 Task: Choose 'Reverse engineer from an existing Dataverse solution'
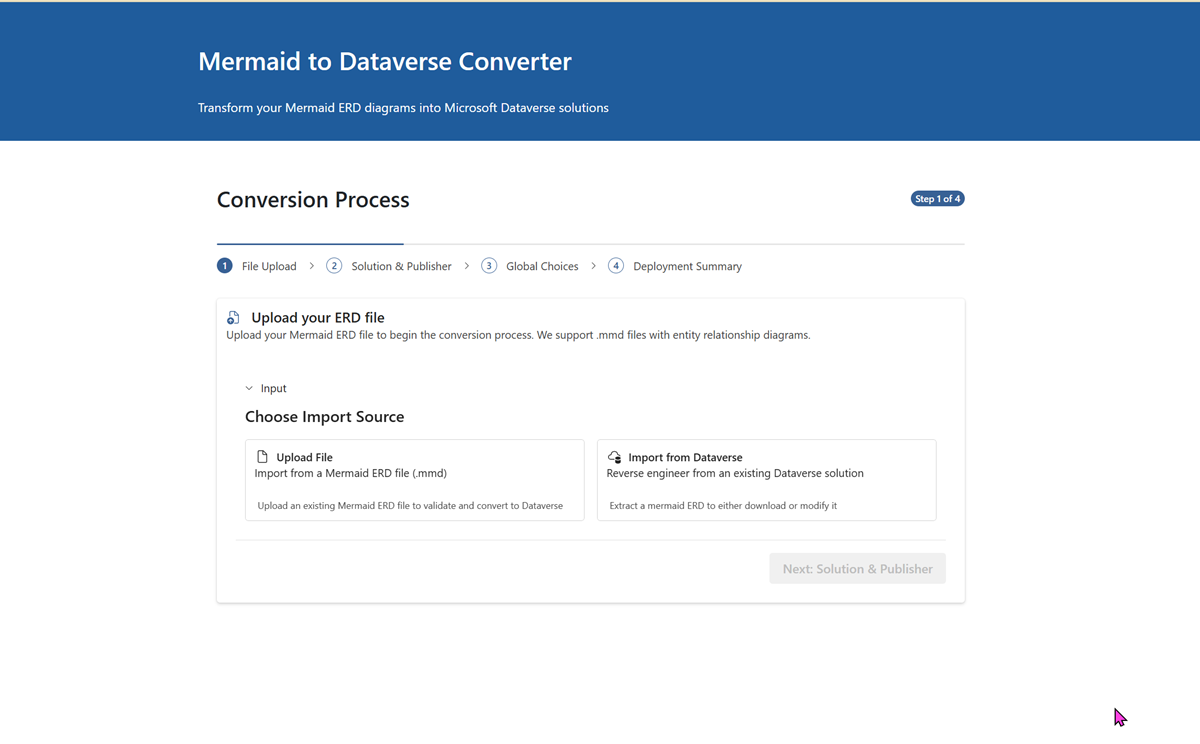766,481
